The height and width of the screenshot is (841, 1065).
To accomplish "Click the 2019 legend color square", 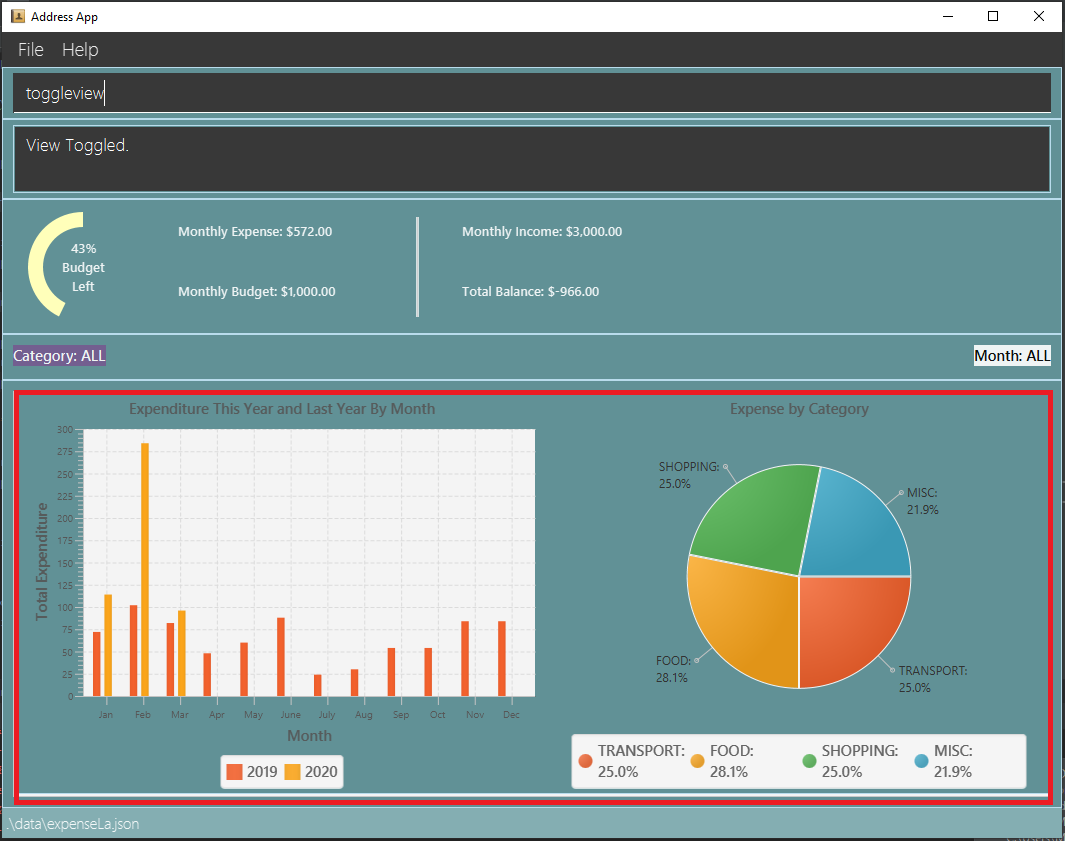I will click(234, 772).
